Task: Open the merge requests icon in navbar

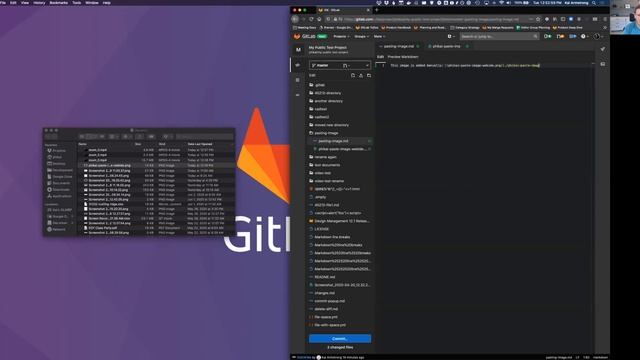Action: [560, 36]
